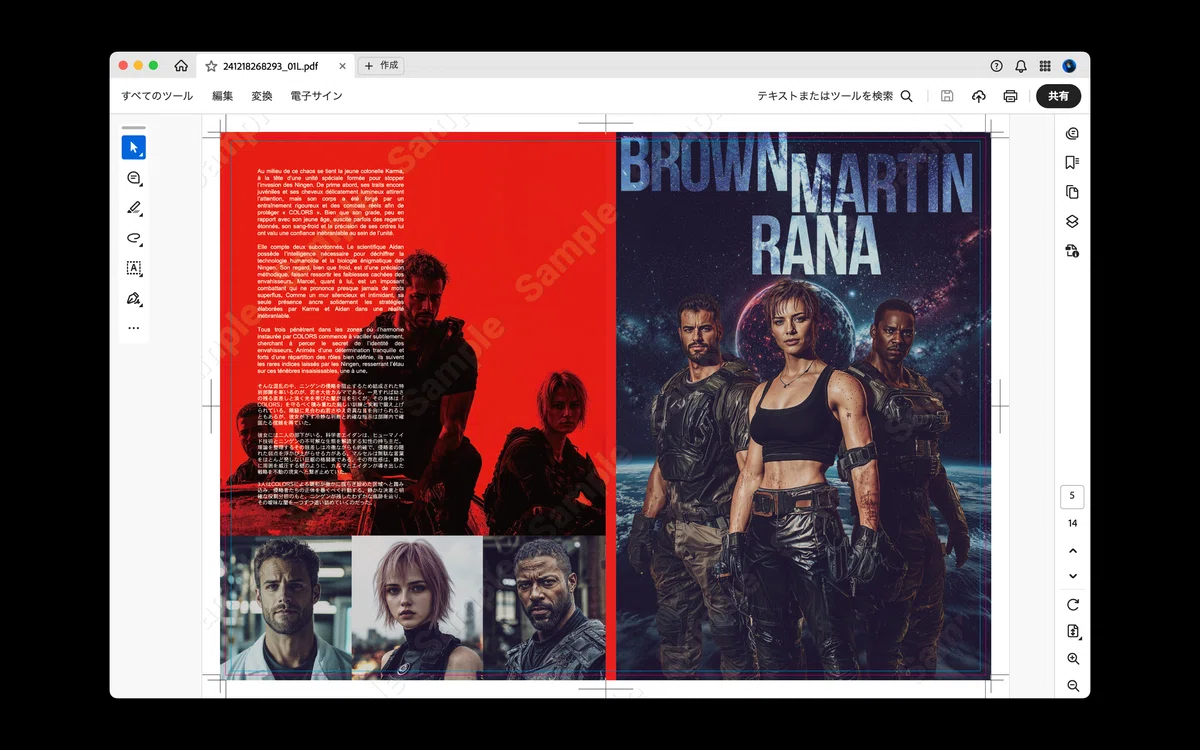1200x750 pixels.
Task: Select the freehand draw loop tool
Action: tap(133, 238)
